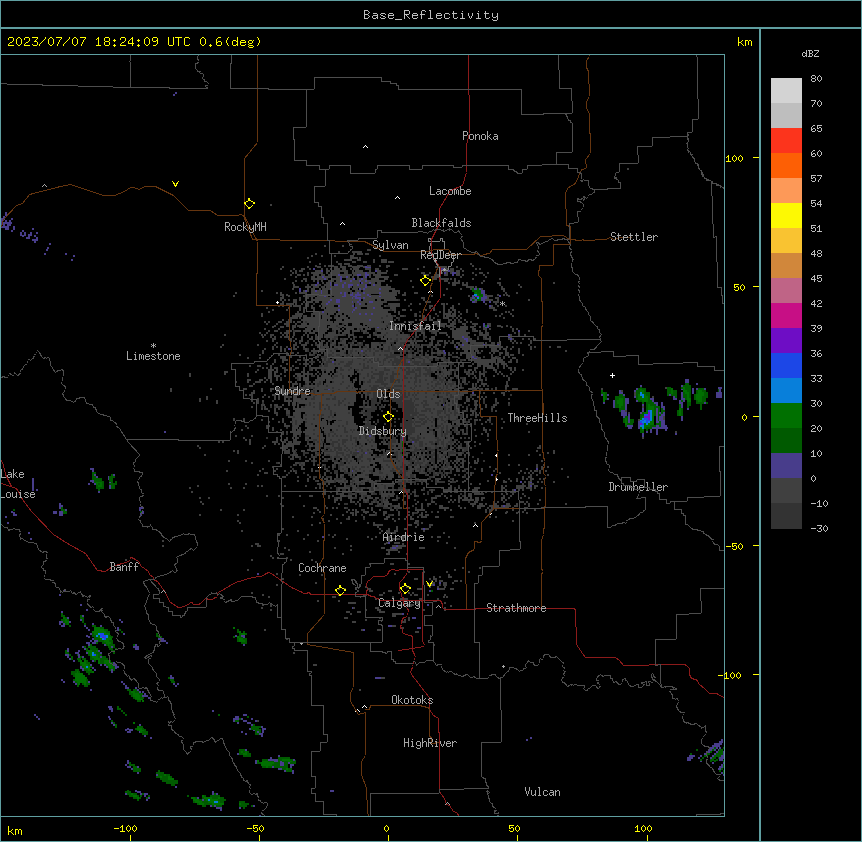Click the Blackfalds city label
The width and height of the screenshot is (862, 842).
coord(441,223)
